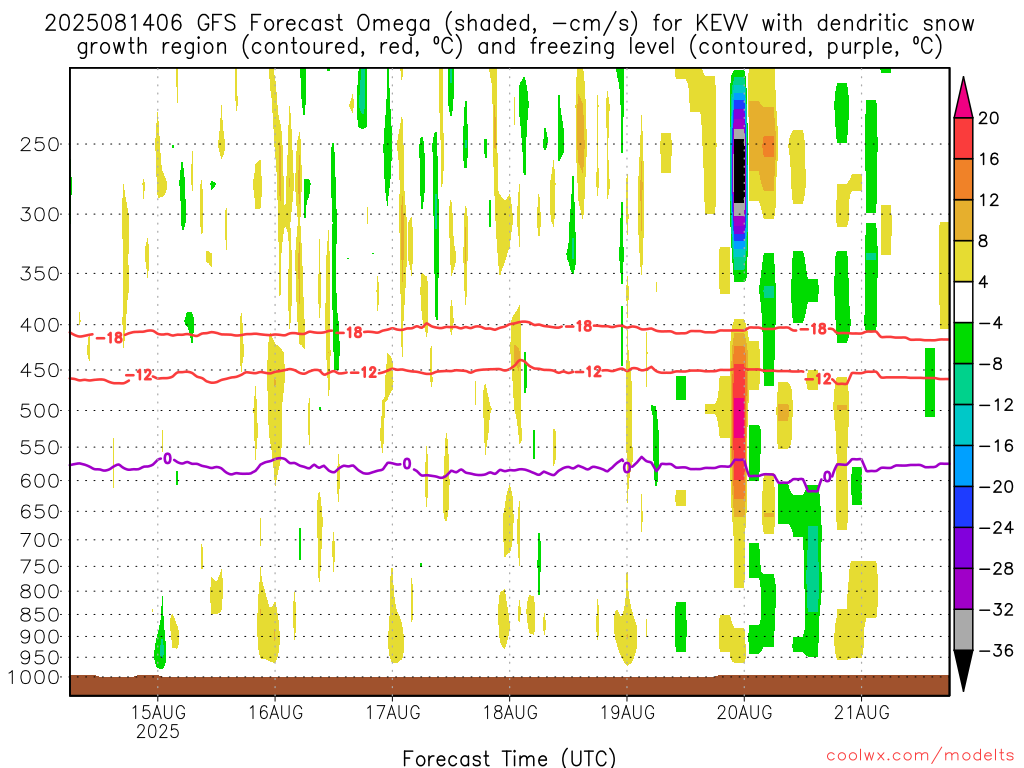Click the 600 pressure level label
The height and width of the screenshot is (768, 1024).
[x=40, y=481]
